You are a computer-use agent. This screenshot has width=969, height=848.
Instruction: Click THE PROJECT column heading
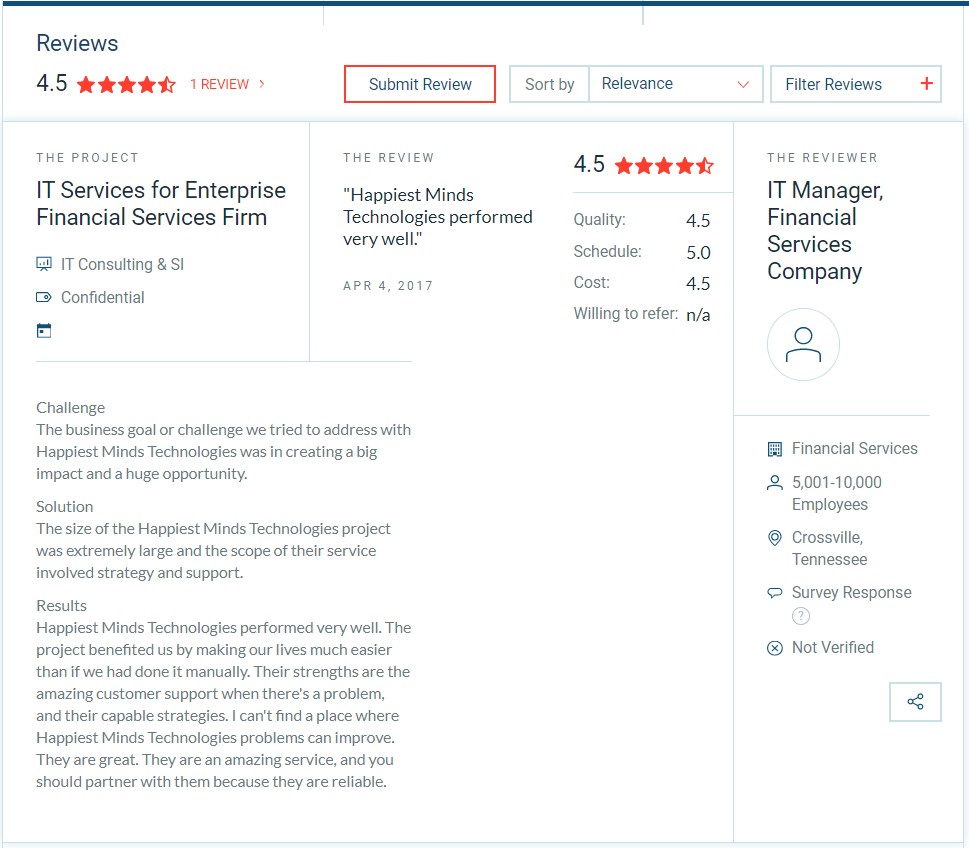tap(87, 158)
